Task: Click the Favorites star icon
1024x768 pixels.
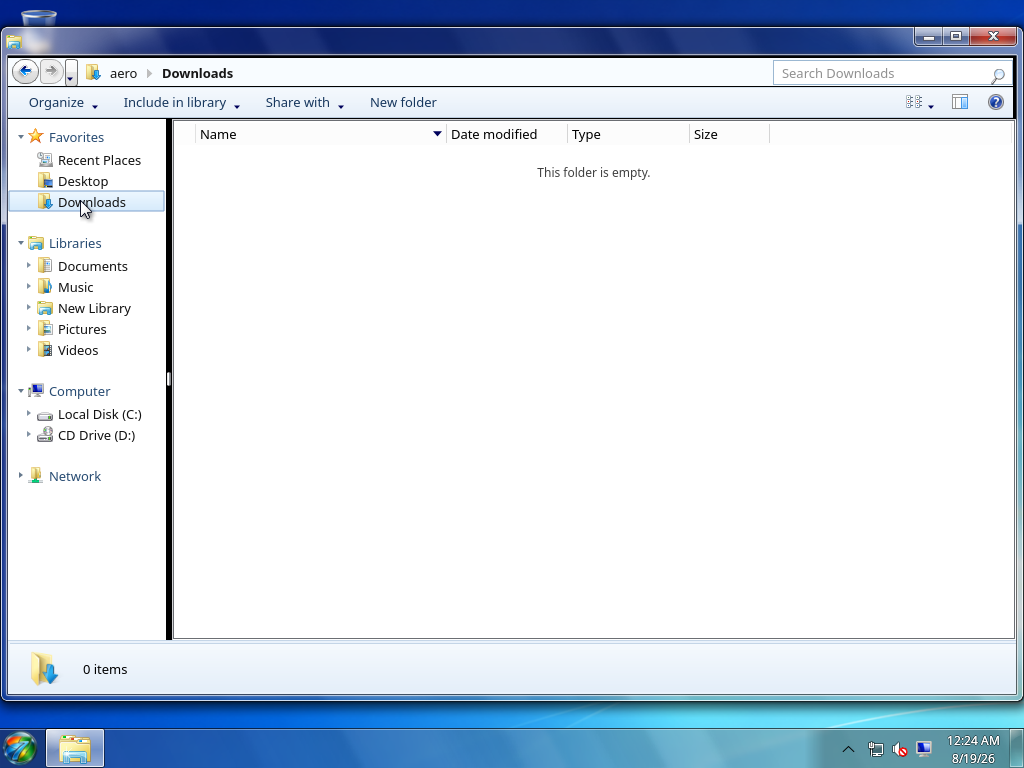Action: pos(36,136)
